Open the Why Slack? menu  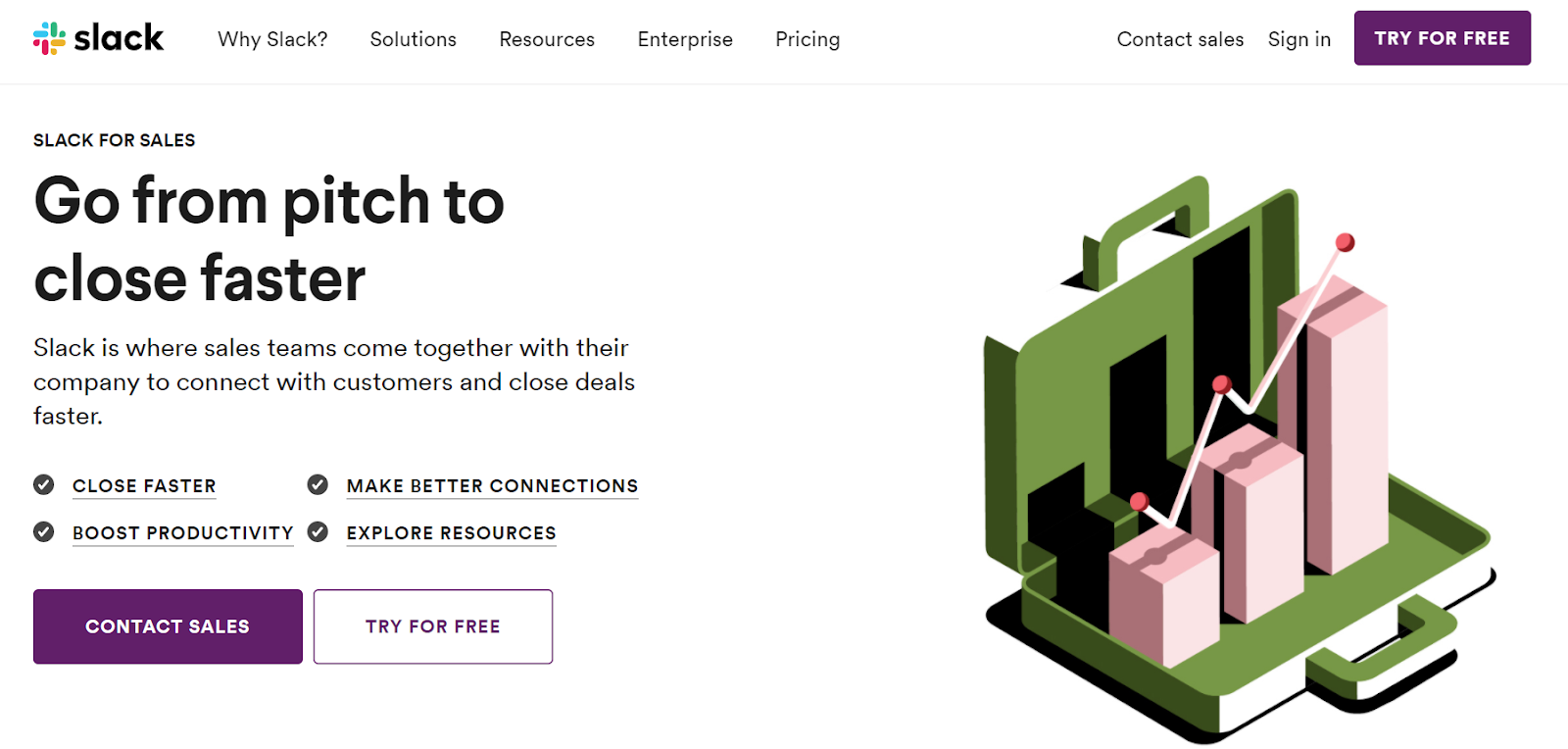[272, 39]
